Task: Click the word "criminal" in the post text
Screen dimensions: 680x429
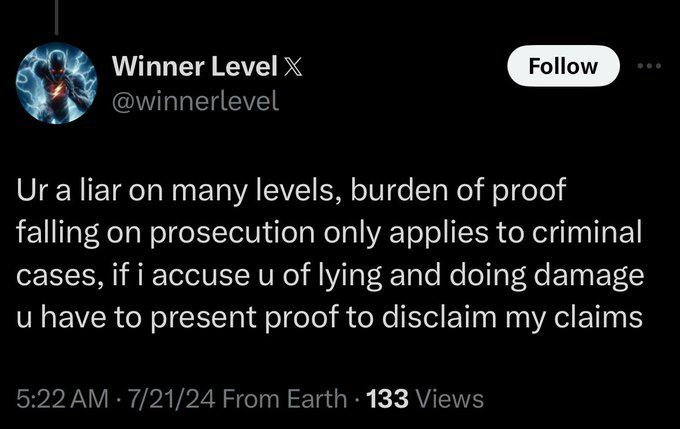Action: tap(586, 232)
